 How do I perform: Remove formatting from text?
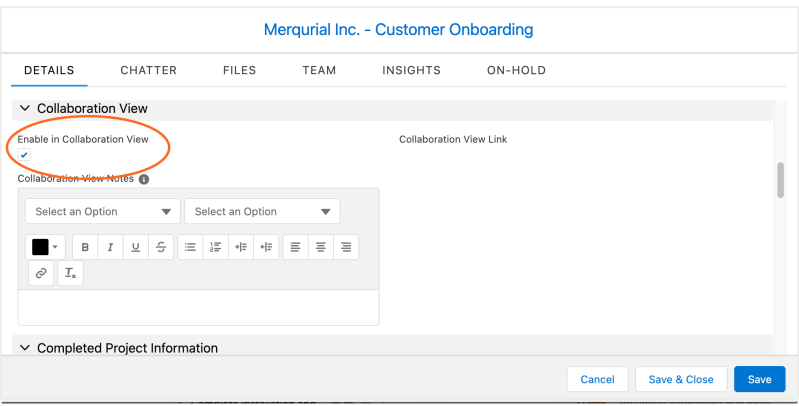70,273
